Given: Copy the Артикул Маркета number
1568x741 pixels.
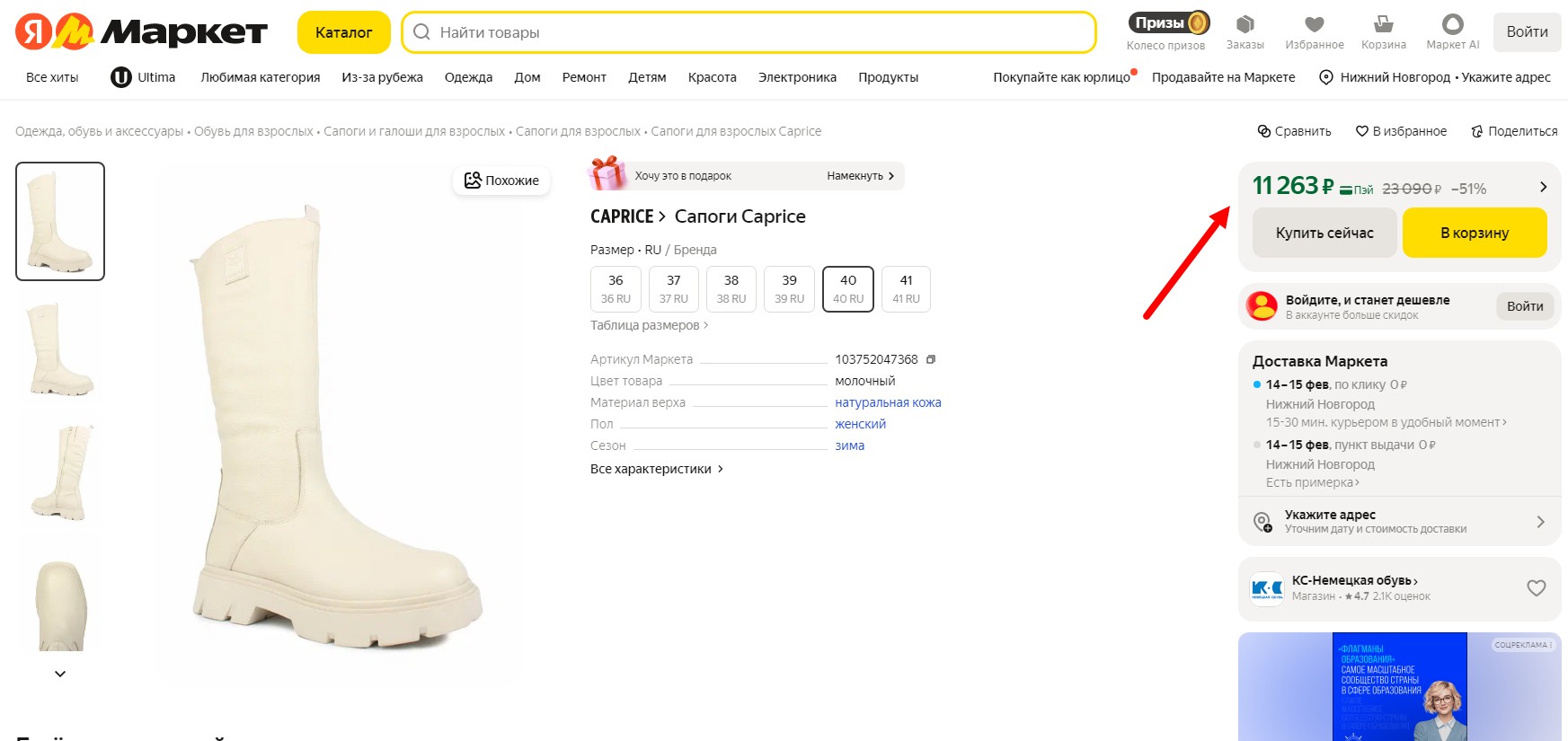Looking at the screenshot, I should 931,359.
